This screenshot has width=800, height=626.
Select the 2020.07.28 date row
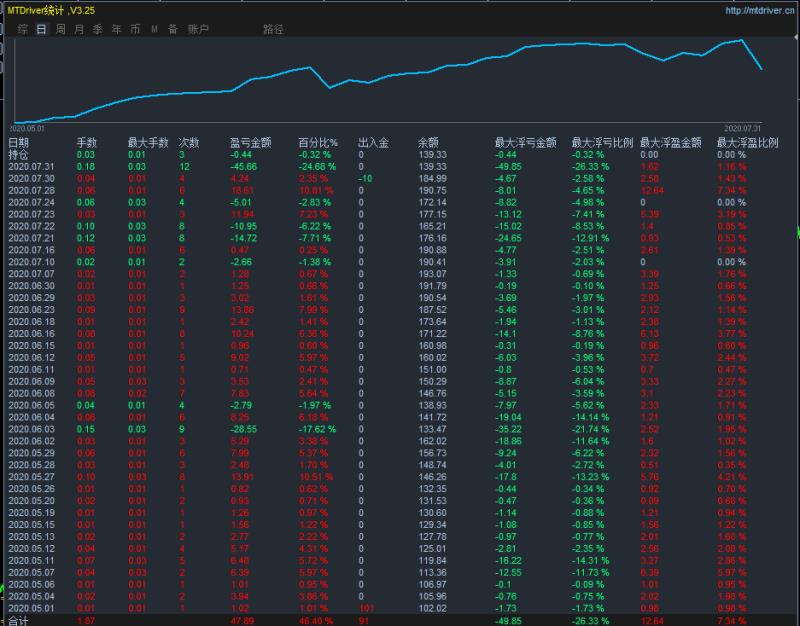click(x=31, y=190)
